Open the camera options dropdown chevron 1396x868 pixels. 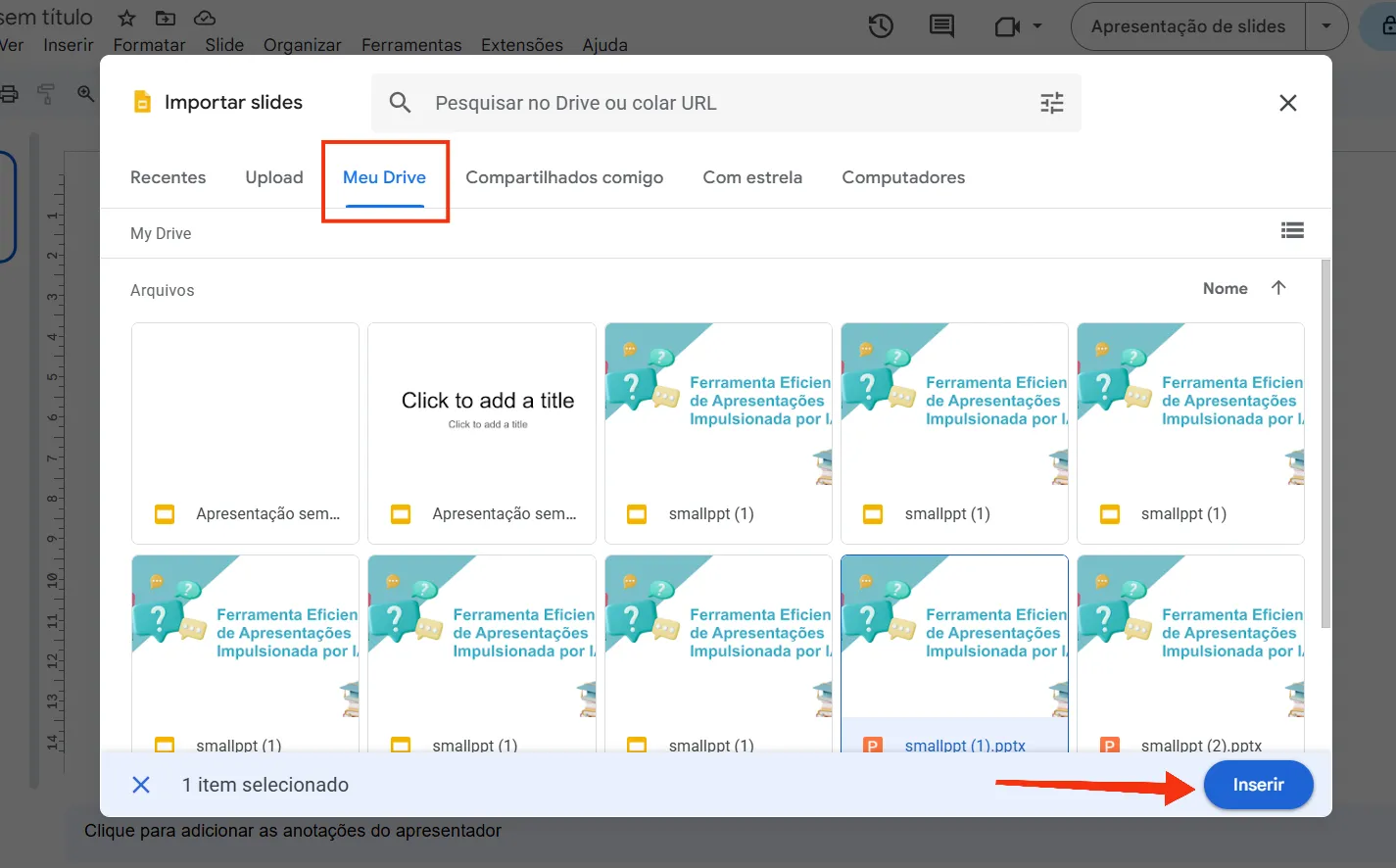[x=1038, y=26]
